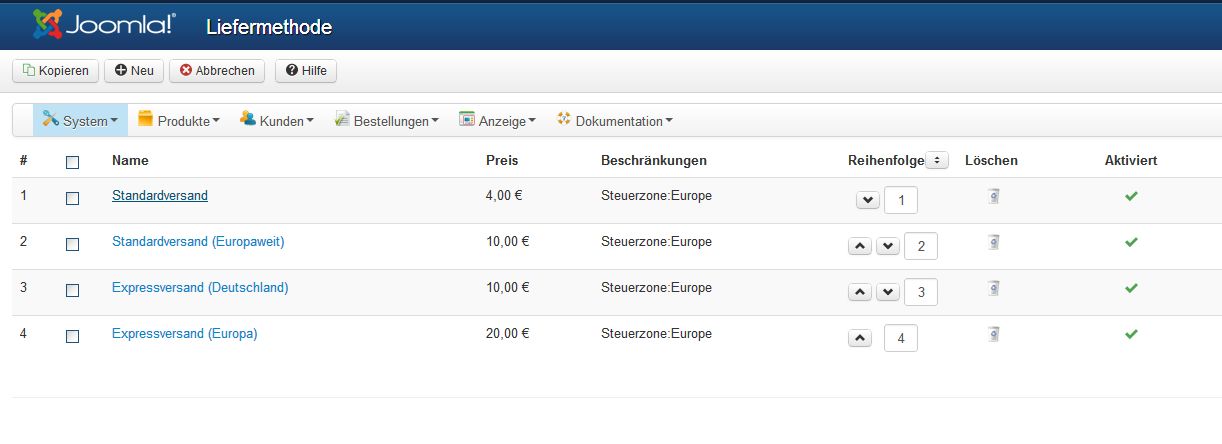Select the Standardversand row checkbox

pos(72,198)
